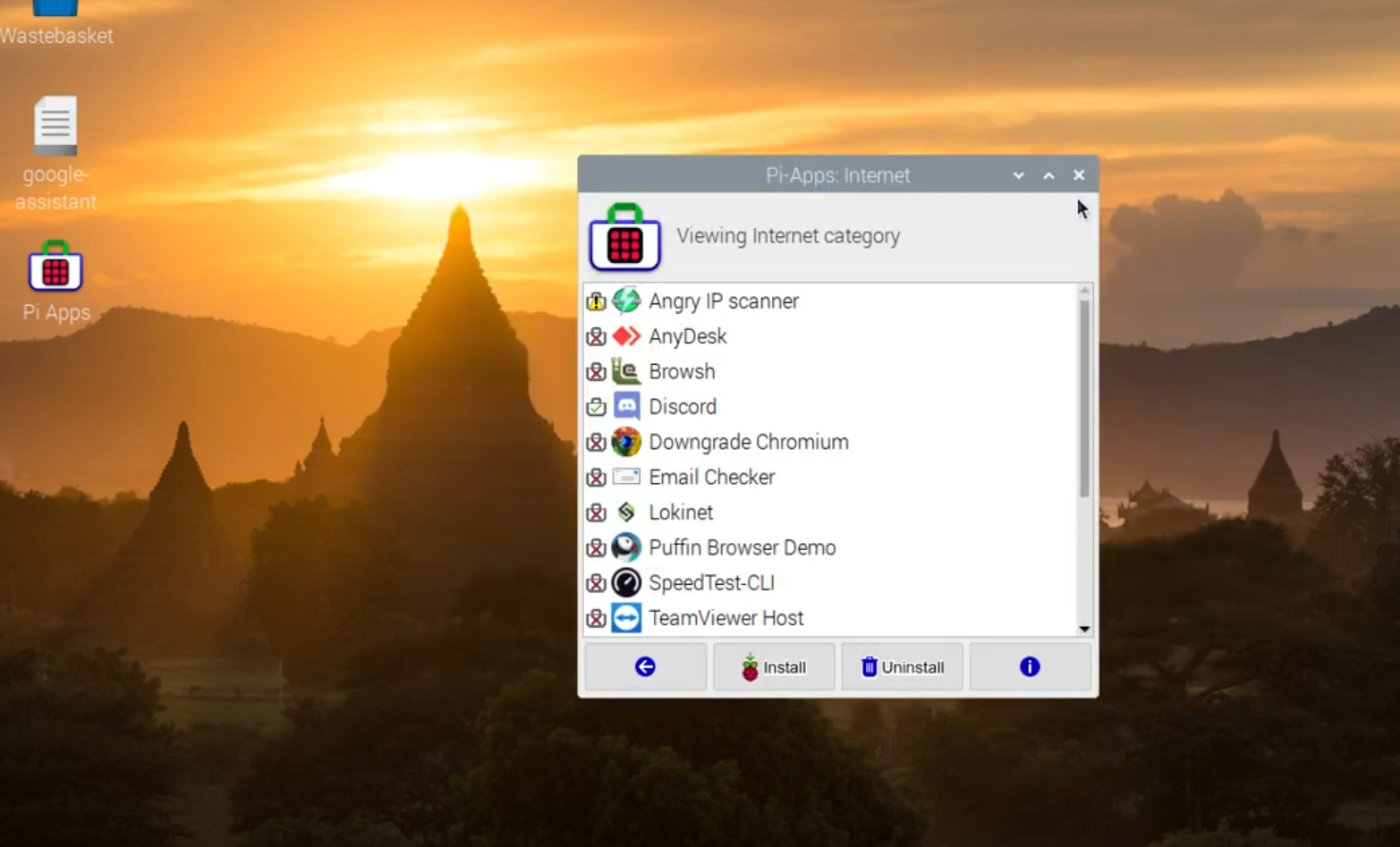The height and width of the screenshot is (847, 1400).
Task: Click the Puffin Browser Demo icon
Action: 627,547
